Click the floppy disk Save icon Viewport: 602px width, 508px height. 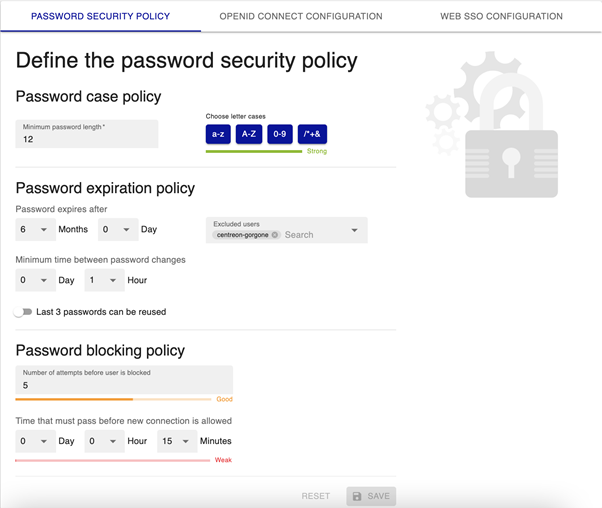tap(357, 496)
